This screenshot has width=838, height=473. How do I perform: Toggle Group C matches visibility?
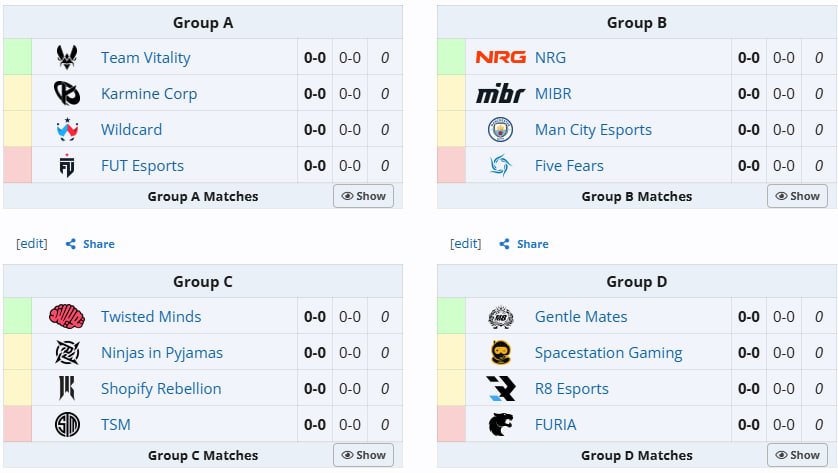[x=363, y=455]
